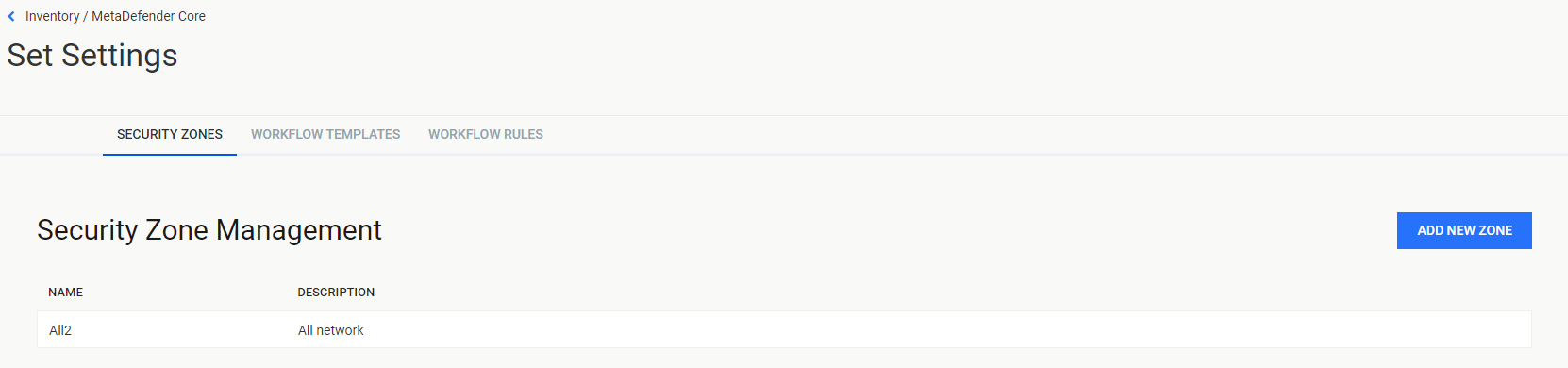
Task: Select the All2 zone table row
Action: (784, 329)
